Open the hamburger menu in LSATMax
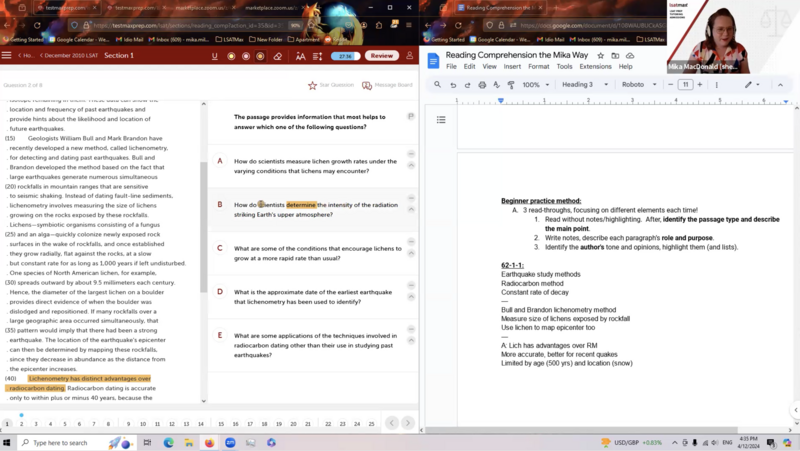The height and width of the screenshot is (451, 800). click(7, 55)
